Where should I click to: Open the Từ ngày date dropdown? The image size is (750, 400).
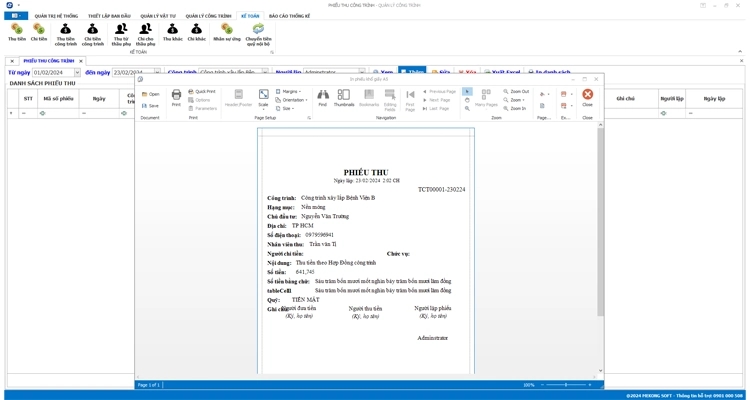pyautogui.click(x=77, y=73)
